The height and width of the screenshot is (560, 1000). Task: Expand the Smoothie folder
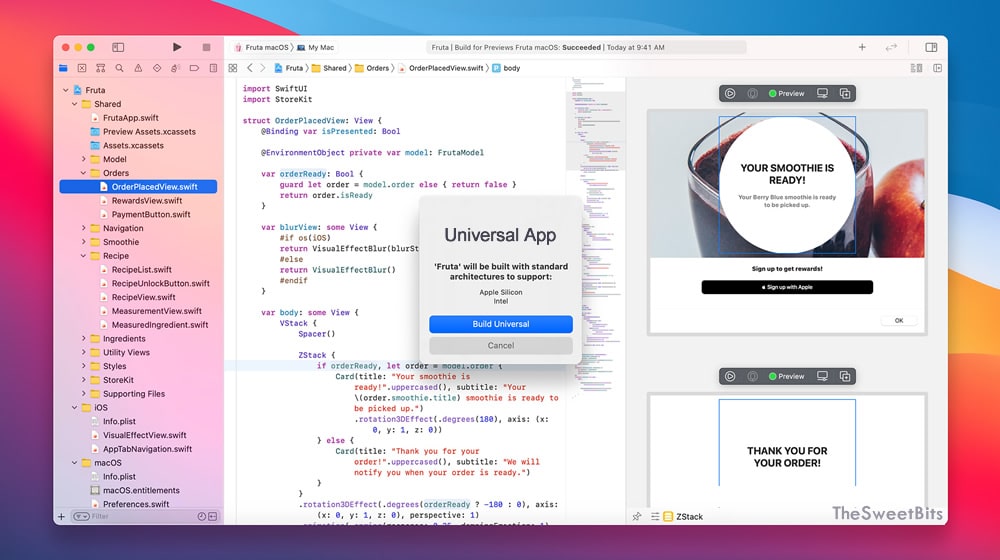[84, 242]
